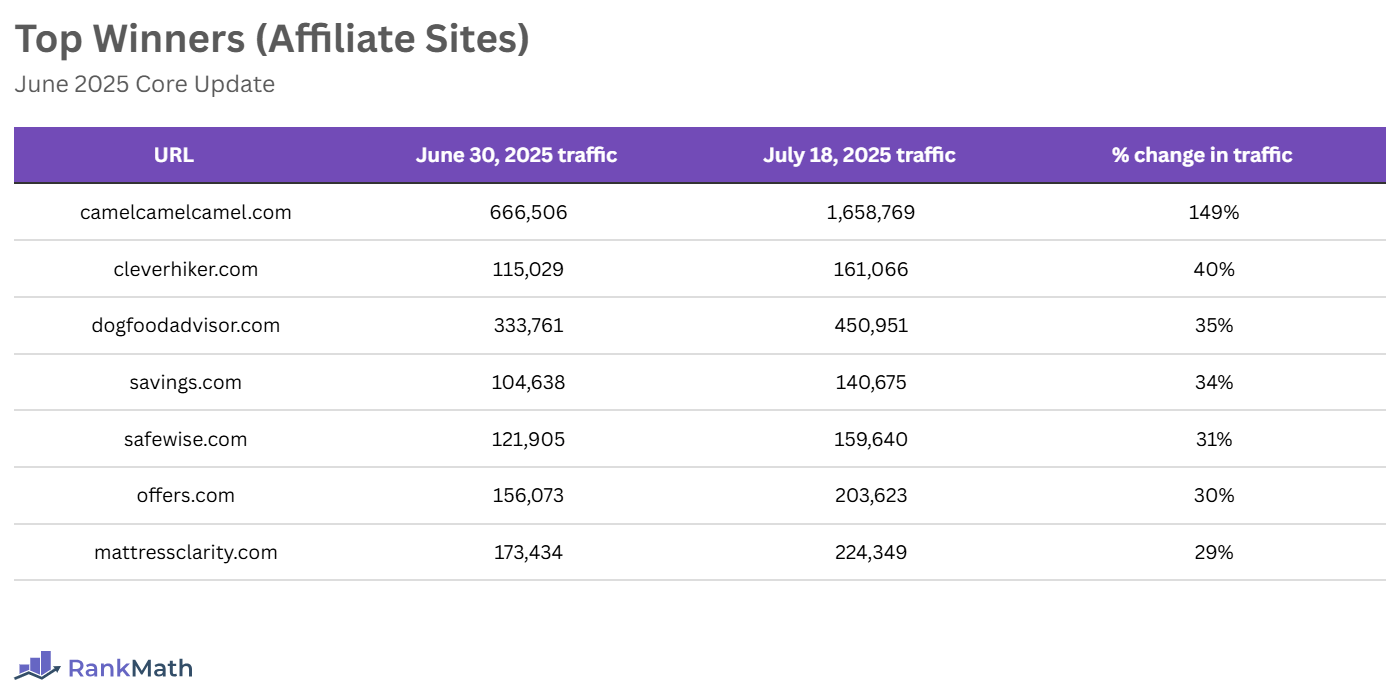
Task: Select the "Top Winners (Affiliate Sites)" title
Action: coord(272,39)
